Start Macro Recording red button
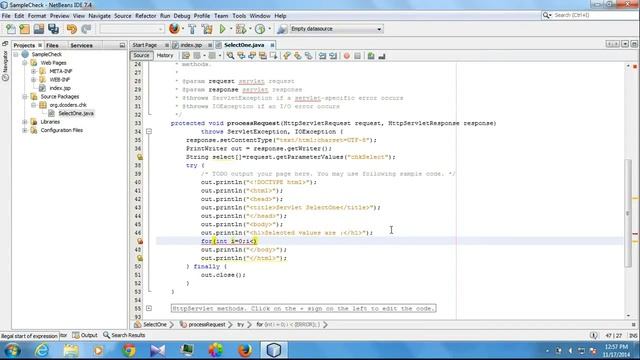640x360 pixels. click(x=347, y=56)
